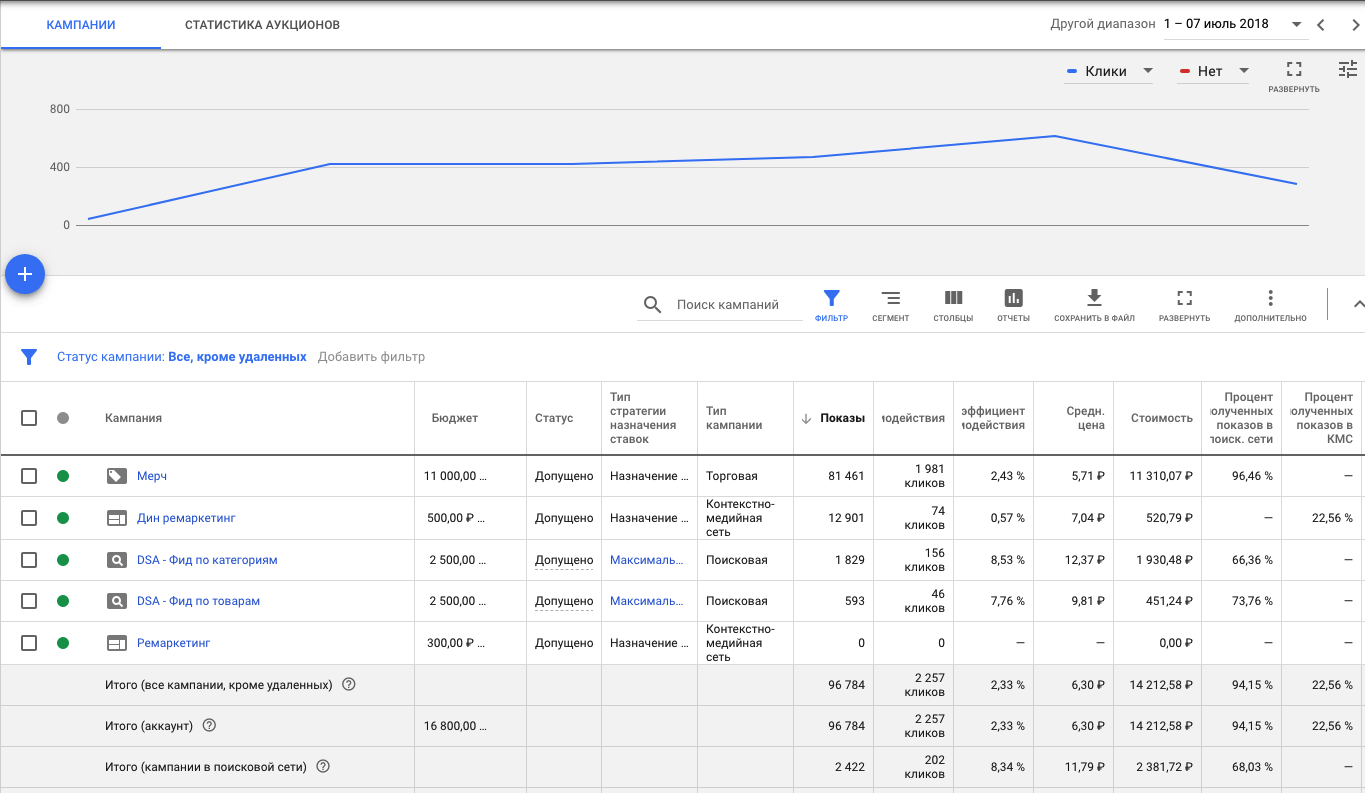
Task: Open DSA - Фид по категориям campaign link
Action: [x=207, y=560]
